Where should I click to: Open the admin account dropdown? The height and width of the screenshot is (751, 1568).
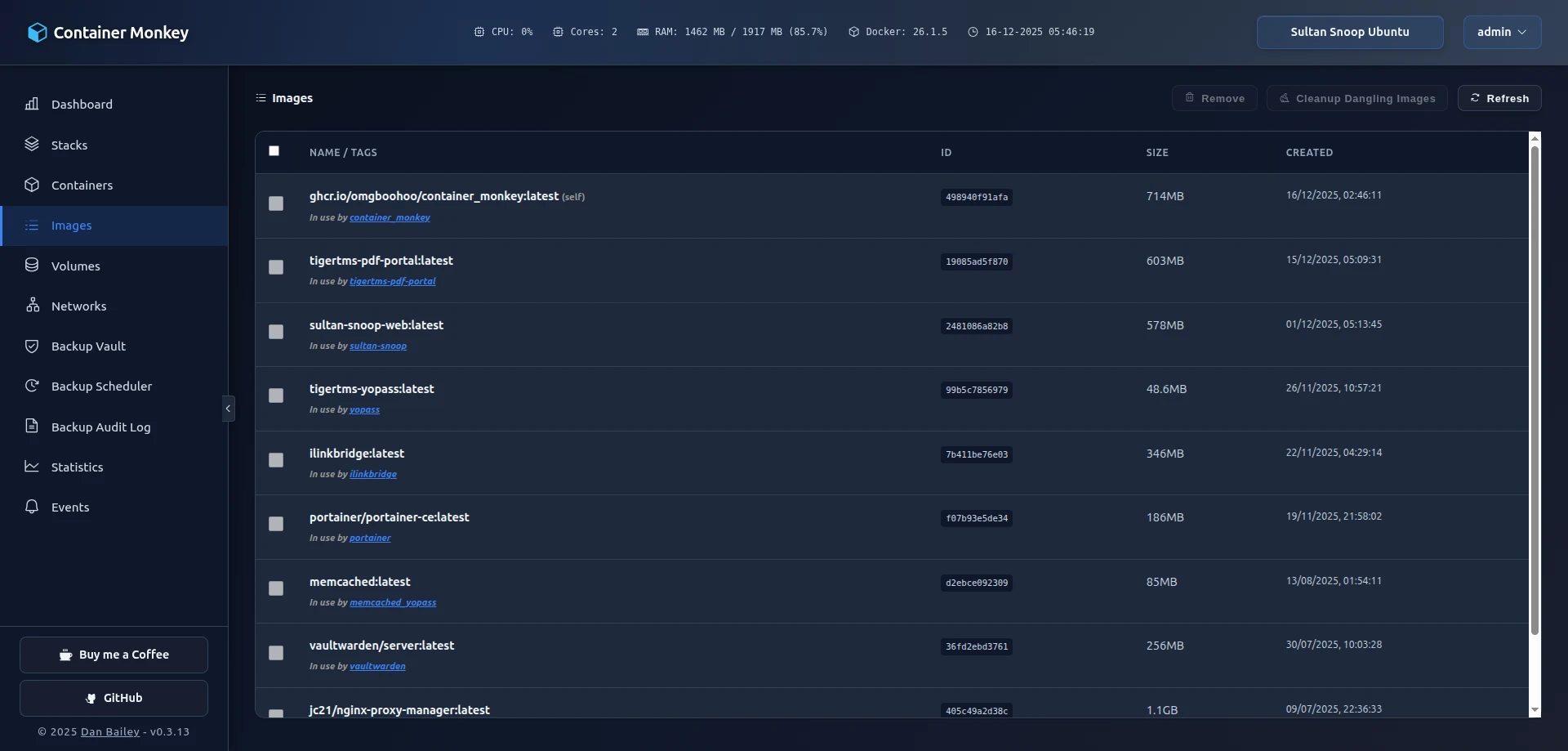[1501, 32]
